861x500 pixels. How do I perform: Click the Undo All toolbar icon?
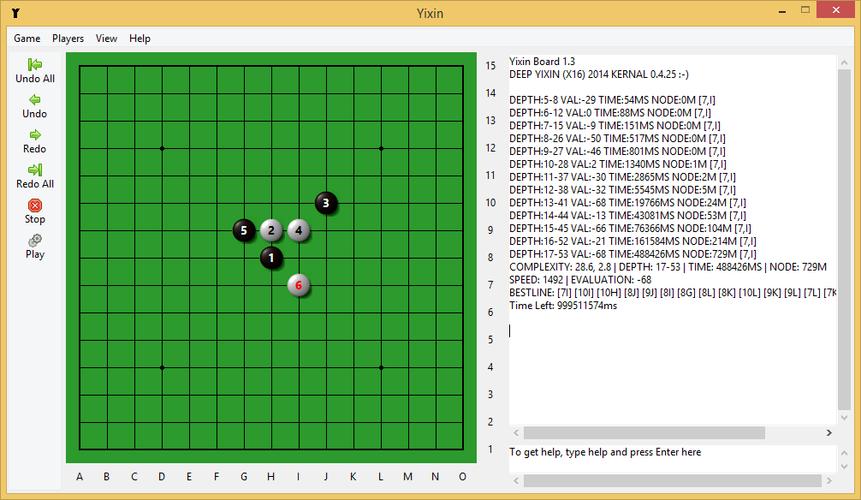point(35,64)
